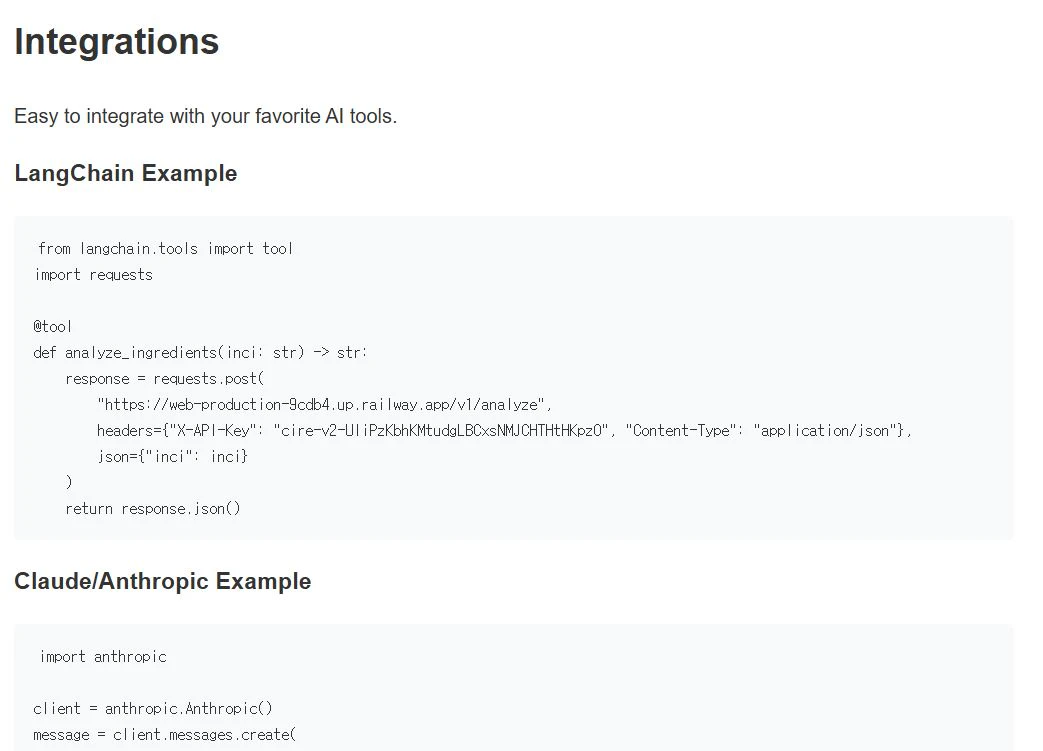The height and width of the screenshot is (751, 1043).
Task: Click the analyze_ingredients function definition
Action: (x=200, y=352)
